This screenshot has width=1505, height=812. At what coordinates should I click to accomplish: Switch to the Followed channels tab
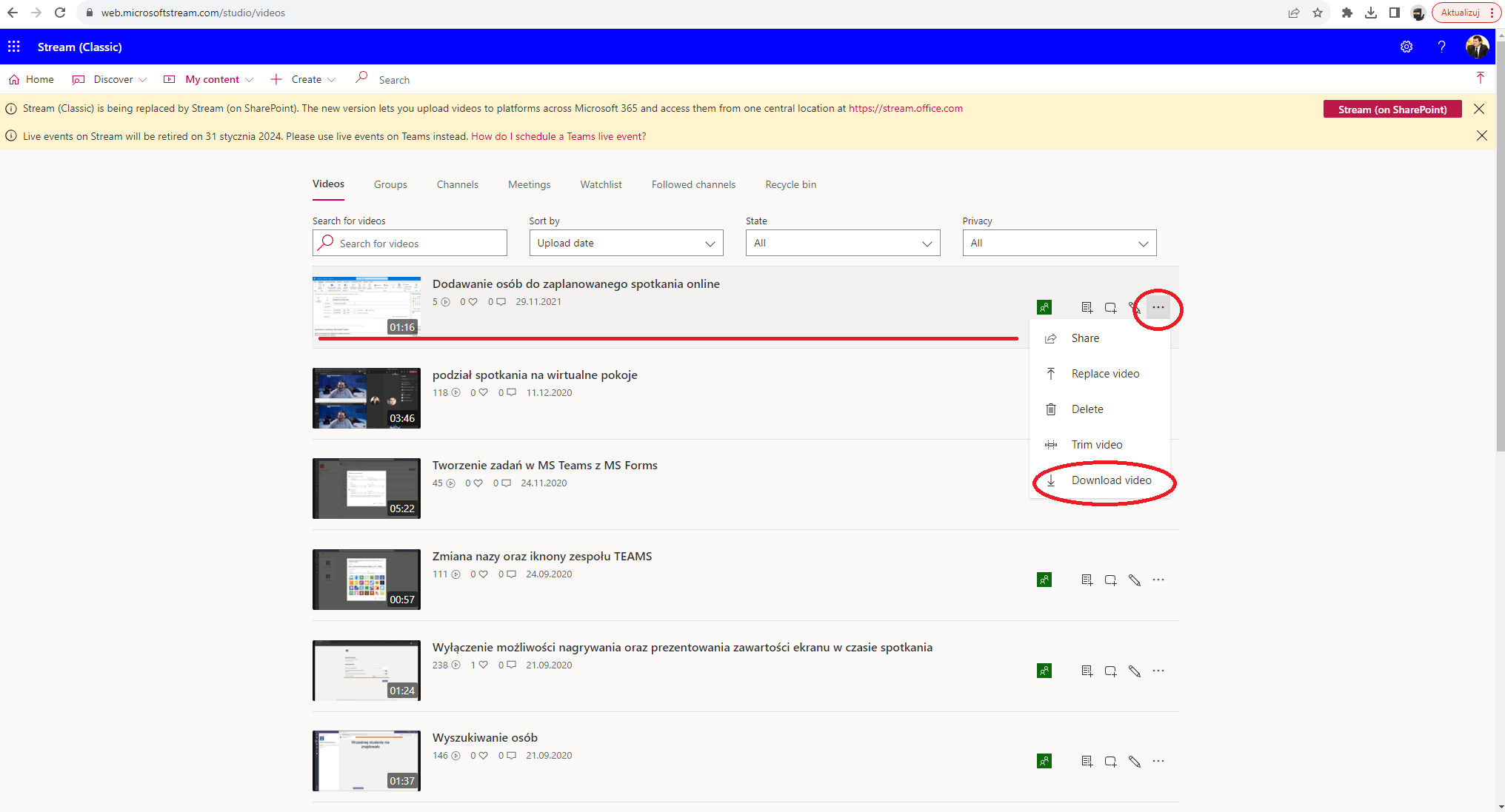(x=693, y=184)
